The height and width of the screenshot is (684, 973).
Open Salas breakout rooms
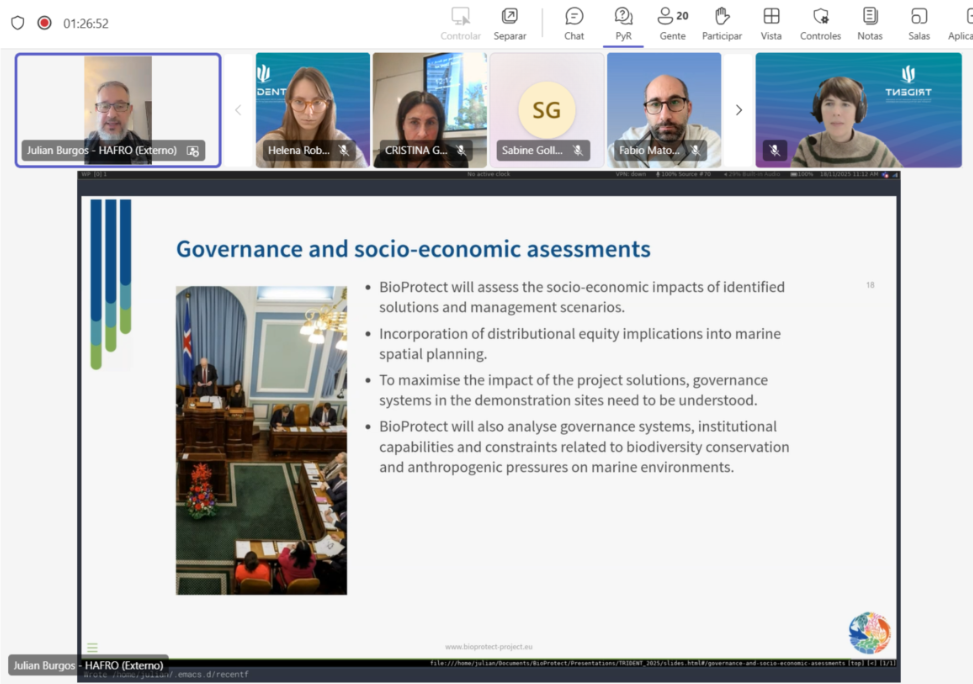[918, 23]
